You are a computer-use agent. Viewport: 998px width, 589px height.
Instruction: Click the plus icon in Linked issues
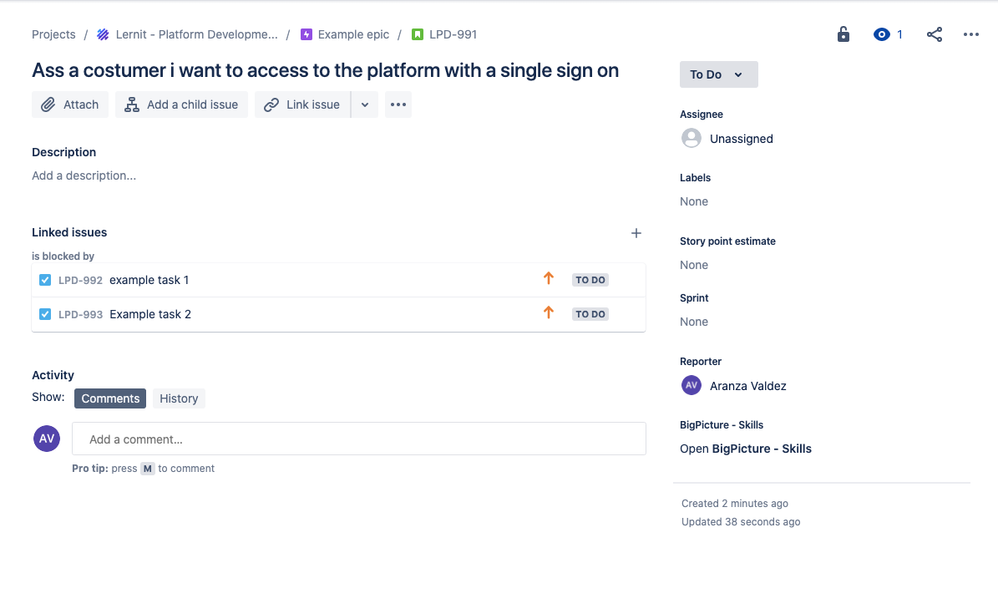coord(636,233)
